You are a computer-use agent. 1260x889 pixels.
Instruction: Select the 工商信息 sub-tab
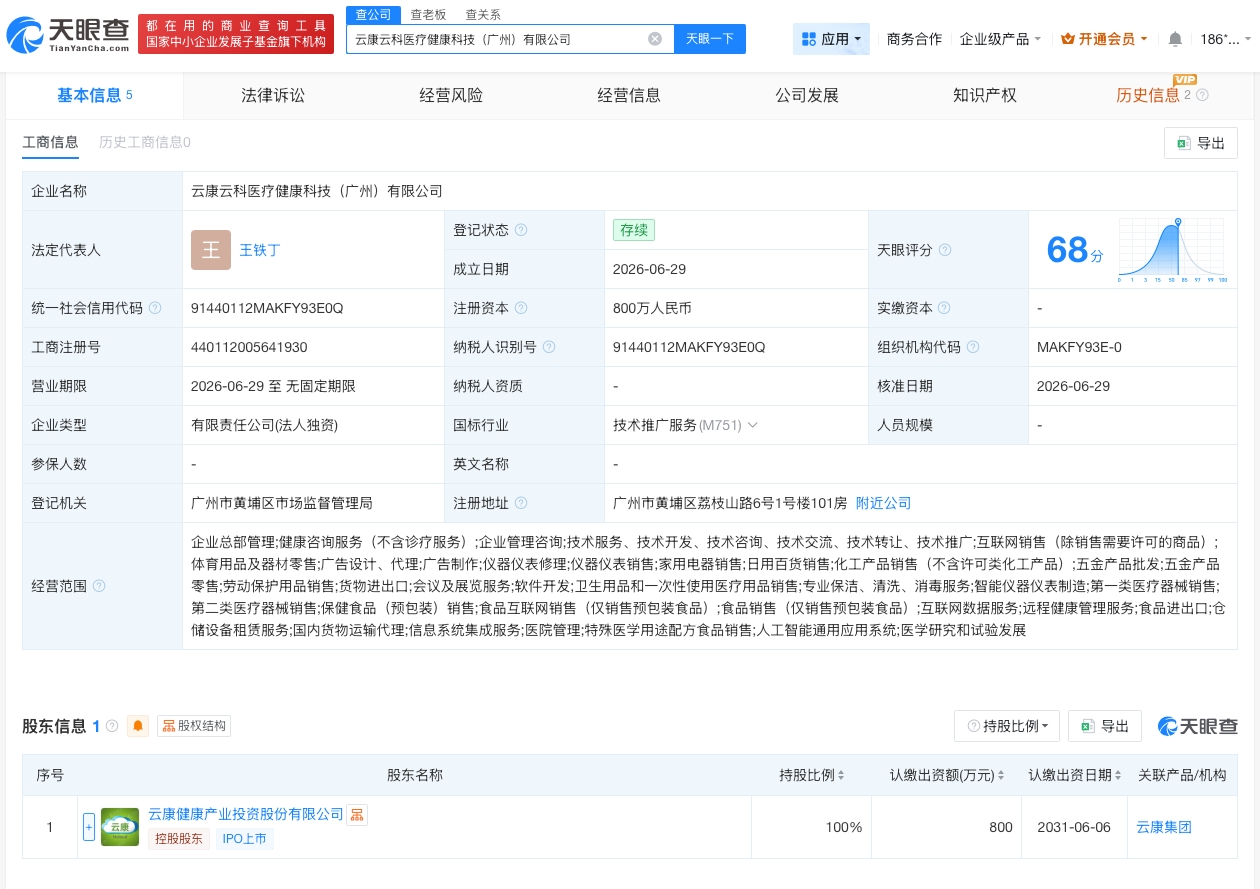pos(50,142)
